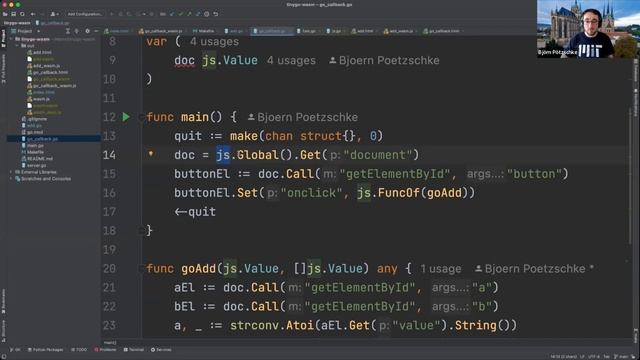
Task: Expand External Libraries node
Action: coord(11,172)
